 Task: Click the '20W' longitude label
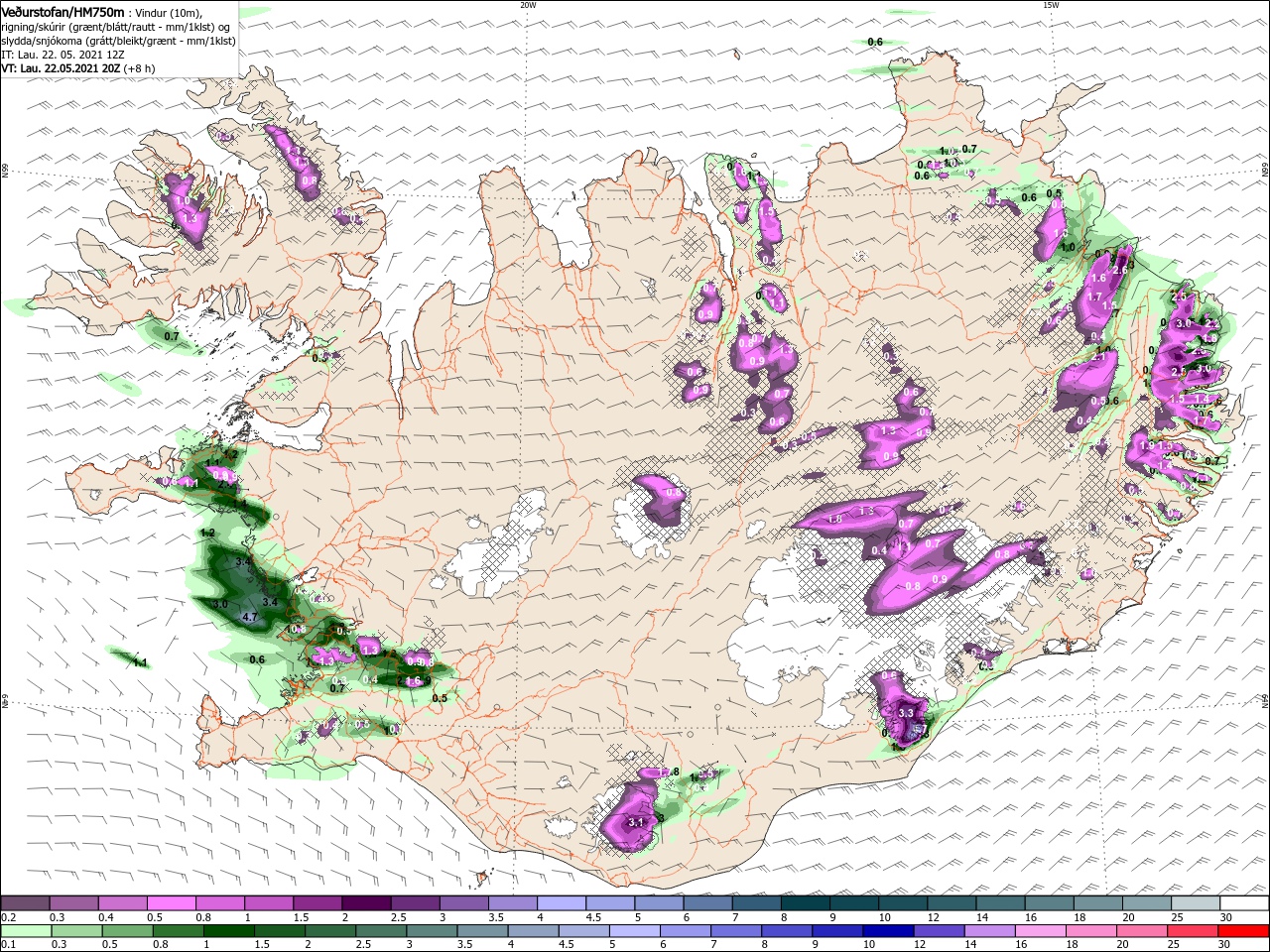click(x=529, y=5)
